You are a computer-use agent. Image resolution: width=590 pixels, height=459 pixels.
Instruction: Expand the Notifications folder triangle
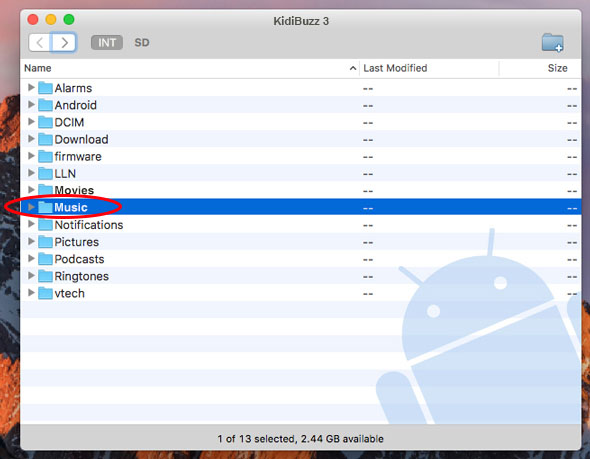31,224
